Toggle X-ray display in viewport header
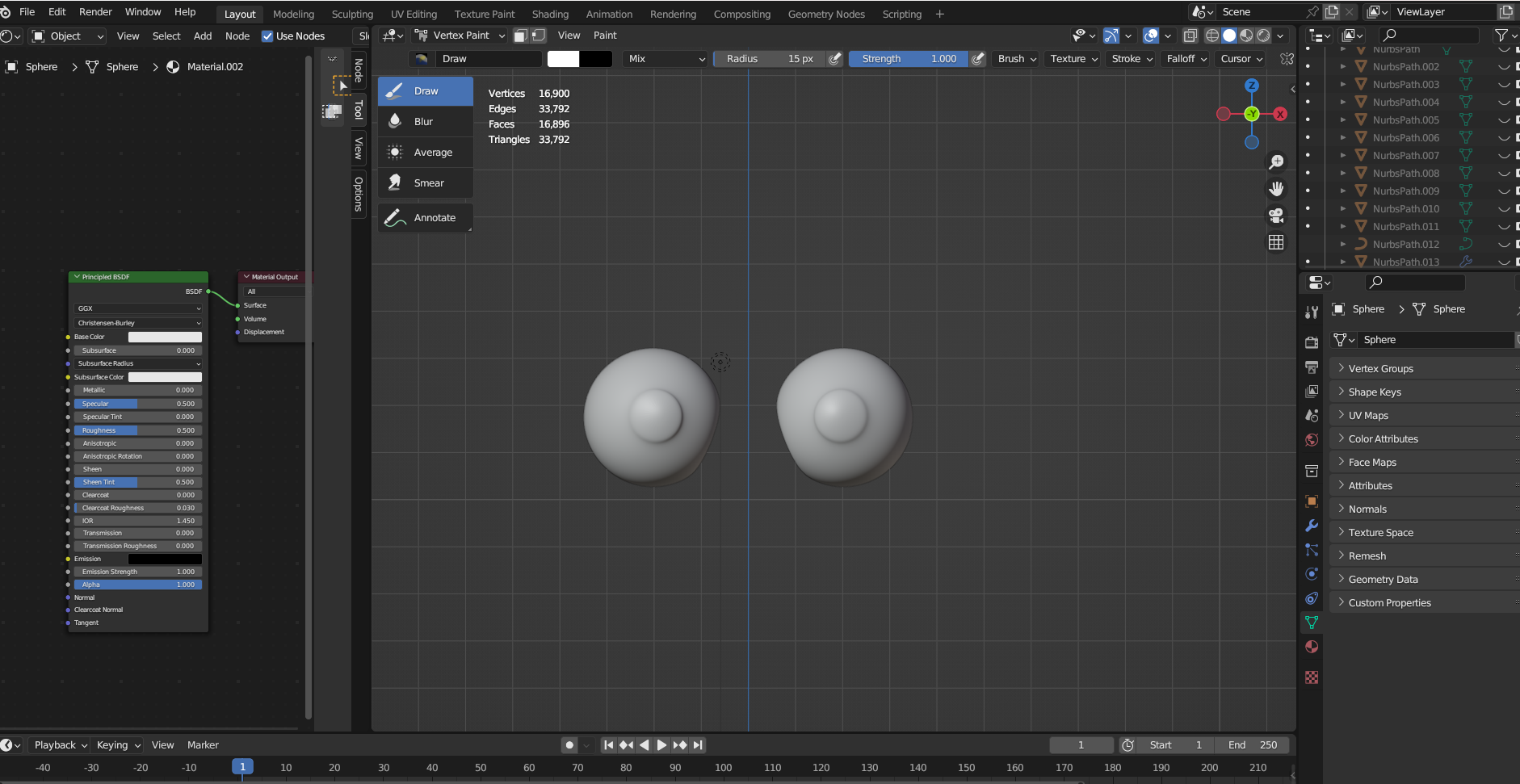Viewport: 1520px width, 784px height. (1190, 36)
